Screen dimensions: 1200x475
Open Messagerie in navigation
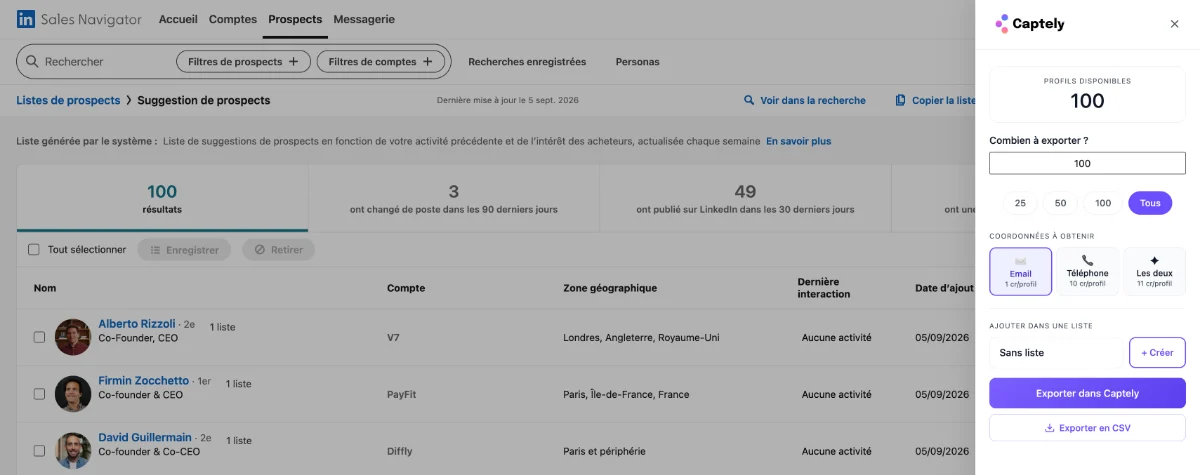coord(364,19)
